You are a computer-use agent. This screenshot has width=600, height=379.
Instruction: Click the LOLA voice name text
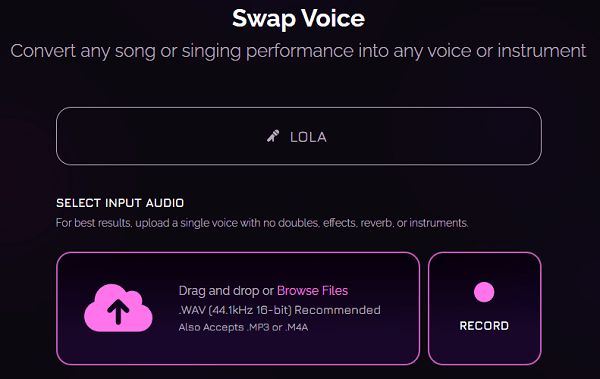pos(308,137)
